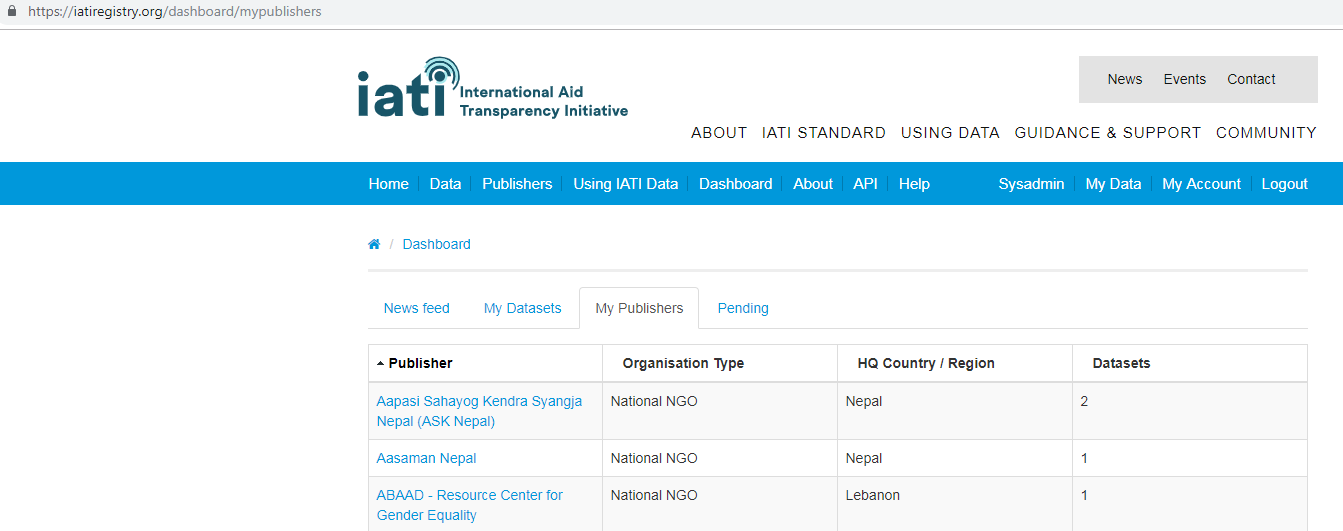Open the COMMUNITY menu
Image resolution: width=1343 pixels, height=531 pixels.
point(1266,133)
